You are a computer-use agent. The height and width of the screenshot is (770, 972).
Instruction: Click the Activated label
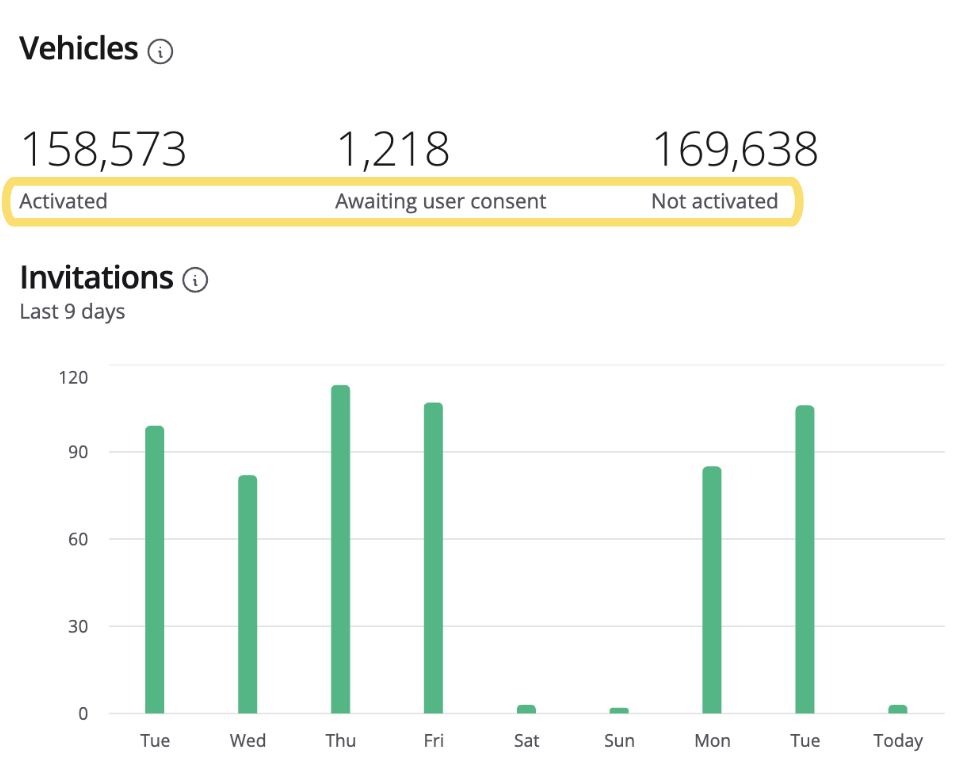(63, 201)
